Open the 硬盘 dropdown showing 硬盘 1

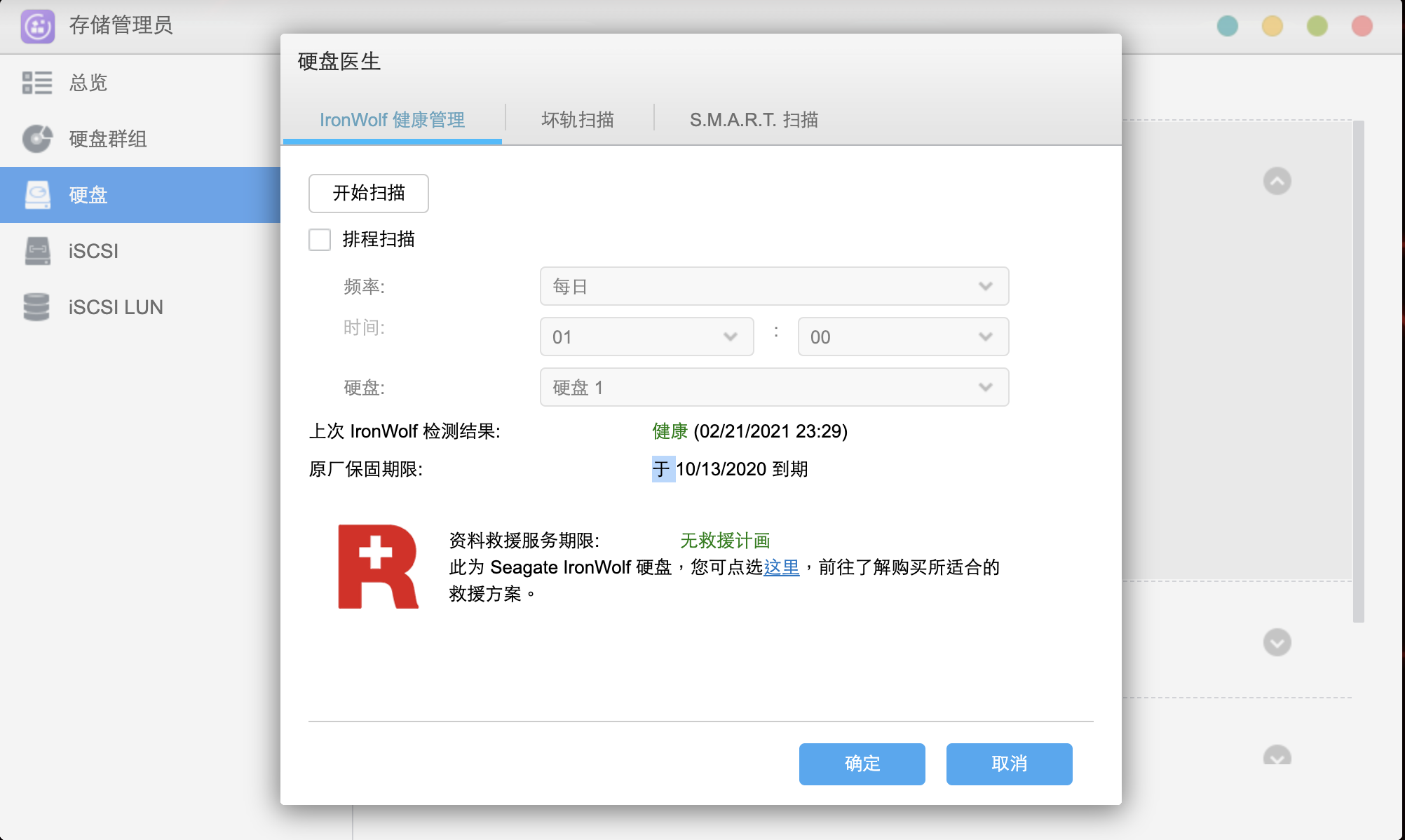click(774, 387)
